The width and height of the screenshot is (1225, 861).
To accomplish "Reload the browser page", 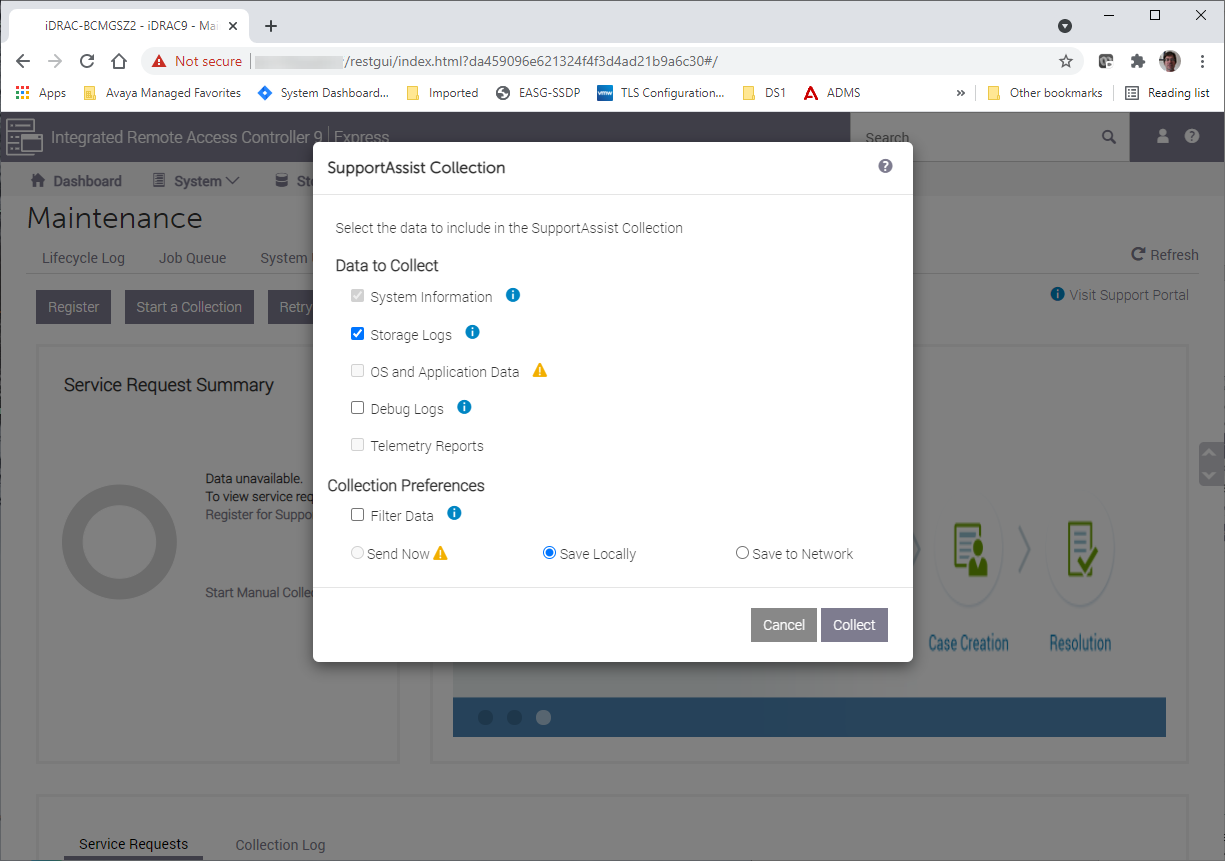I will [x=87, y=61].
